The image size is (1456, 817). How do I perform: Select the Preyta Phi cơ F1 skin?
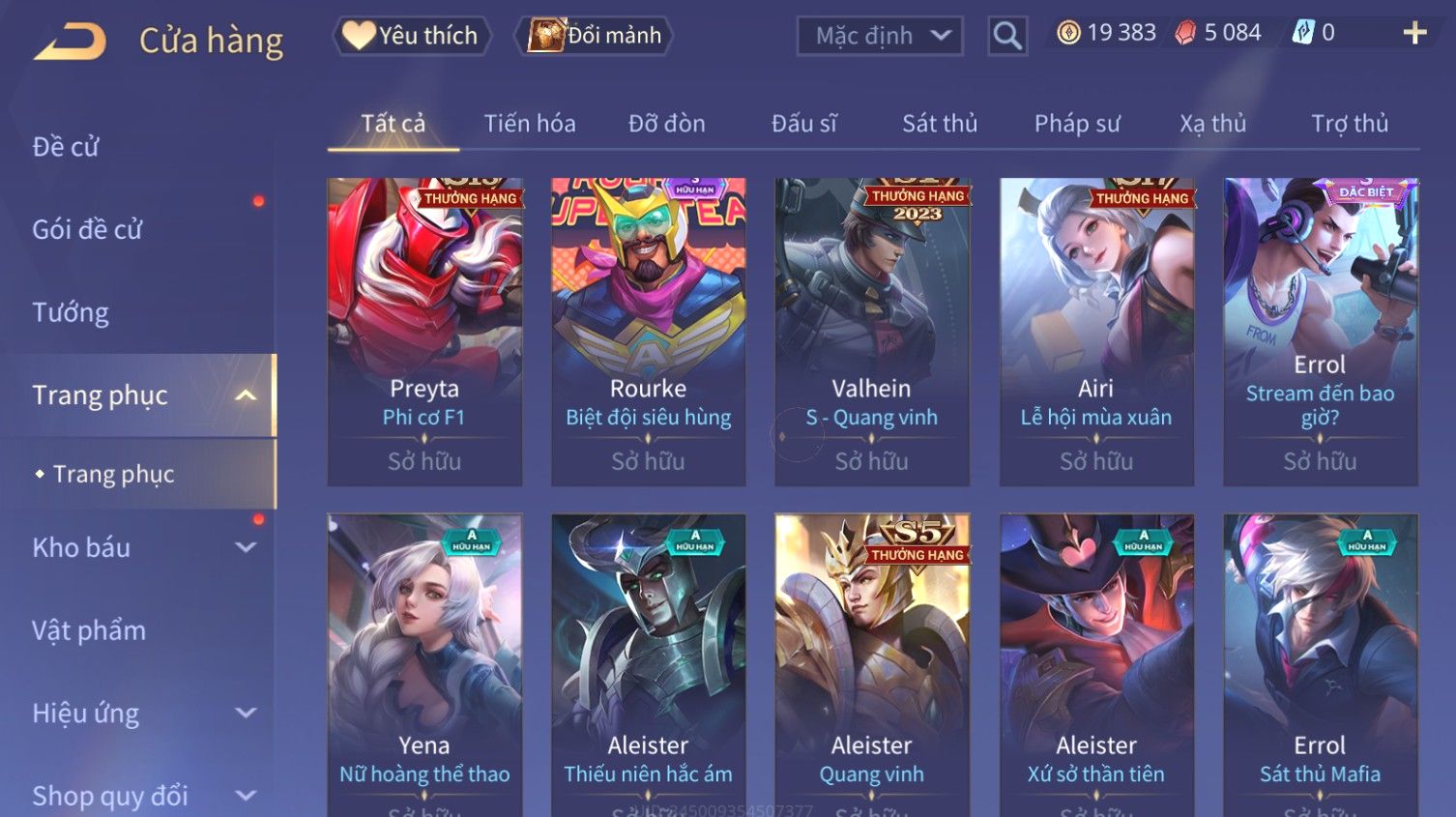pos(424,332)
